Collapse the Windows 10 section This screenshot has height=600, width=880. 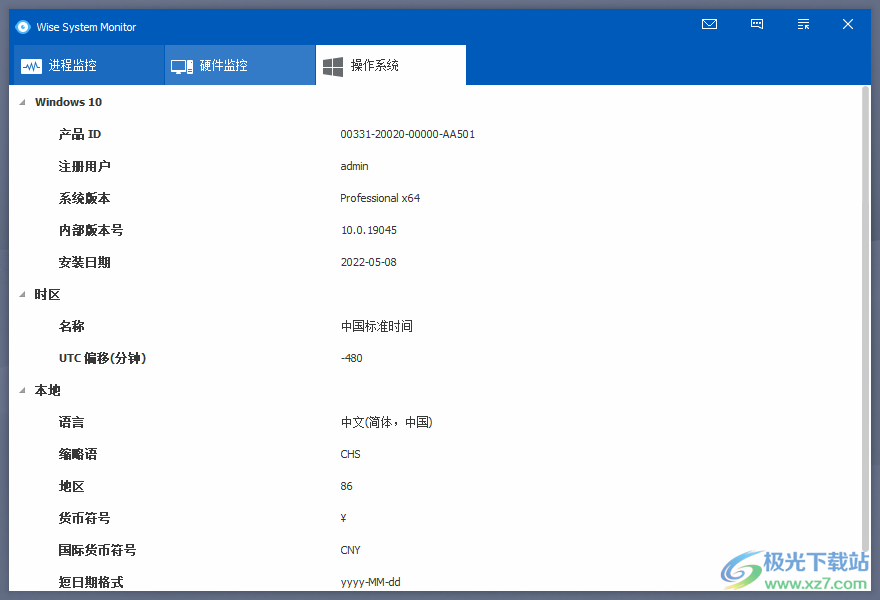click(22, 102)
